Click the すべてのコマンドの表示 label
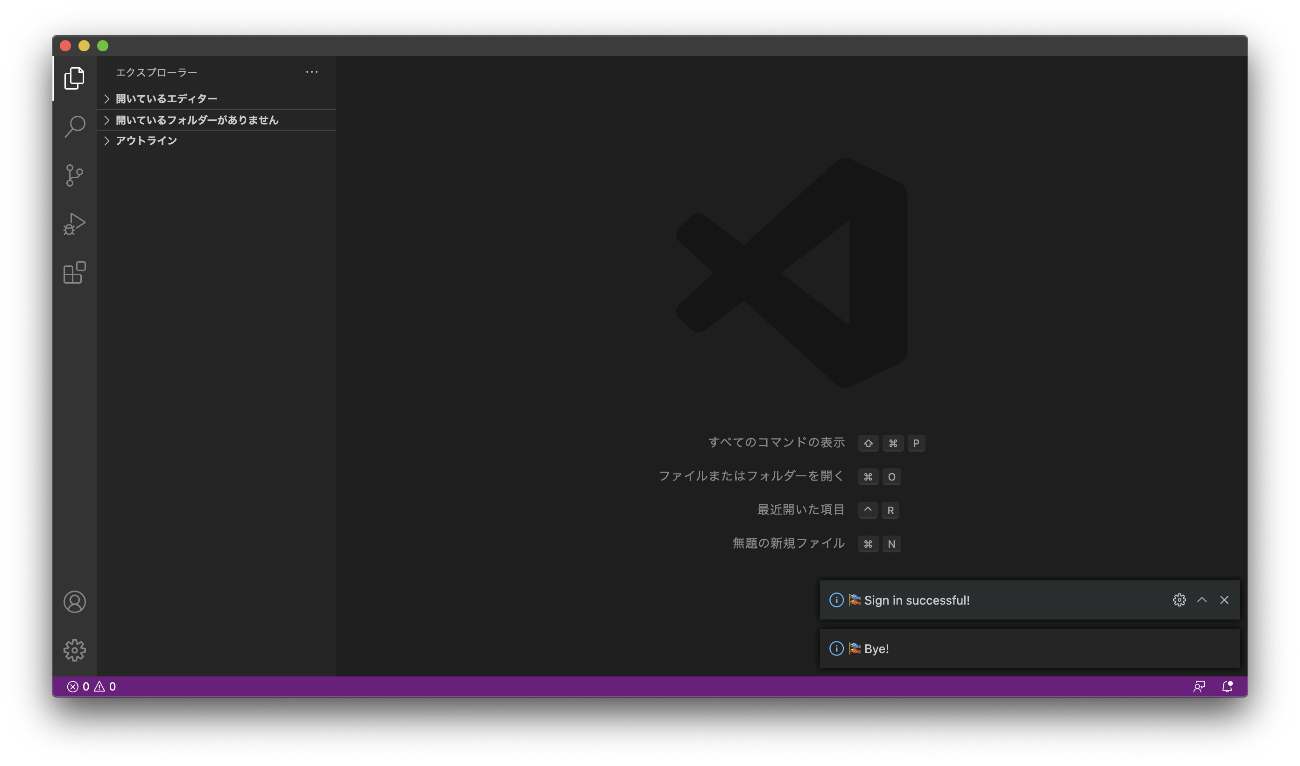This screenshot has width=1300, height=766. 777,443
